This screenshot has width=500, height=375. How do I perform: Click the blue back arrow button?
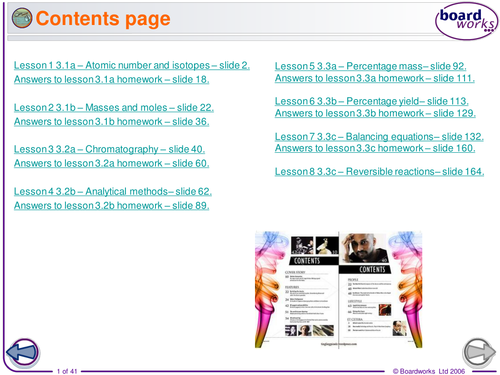point(23,353)
